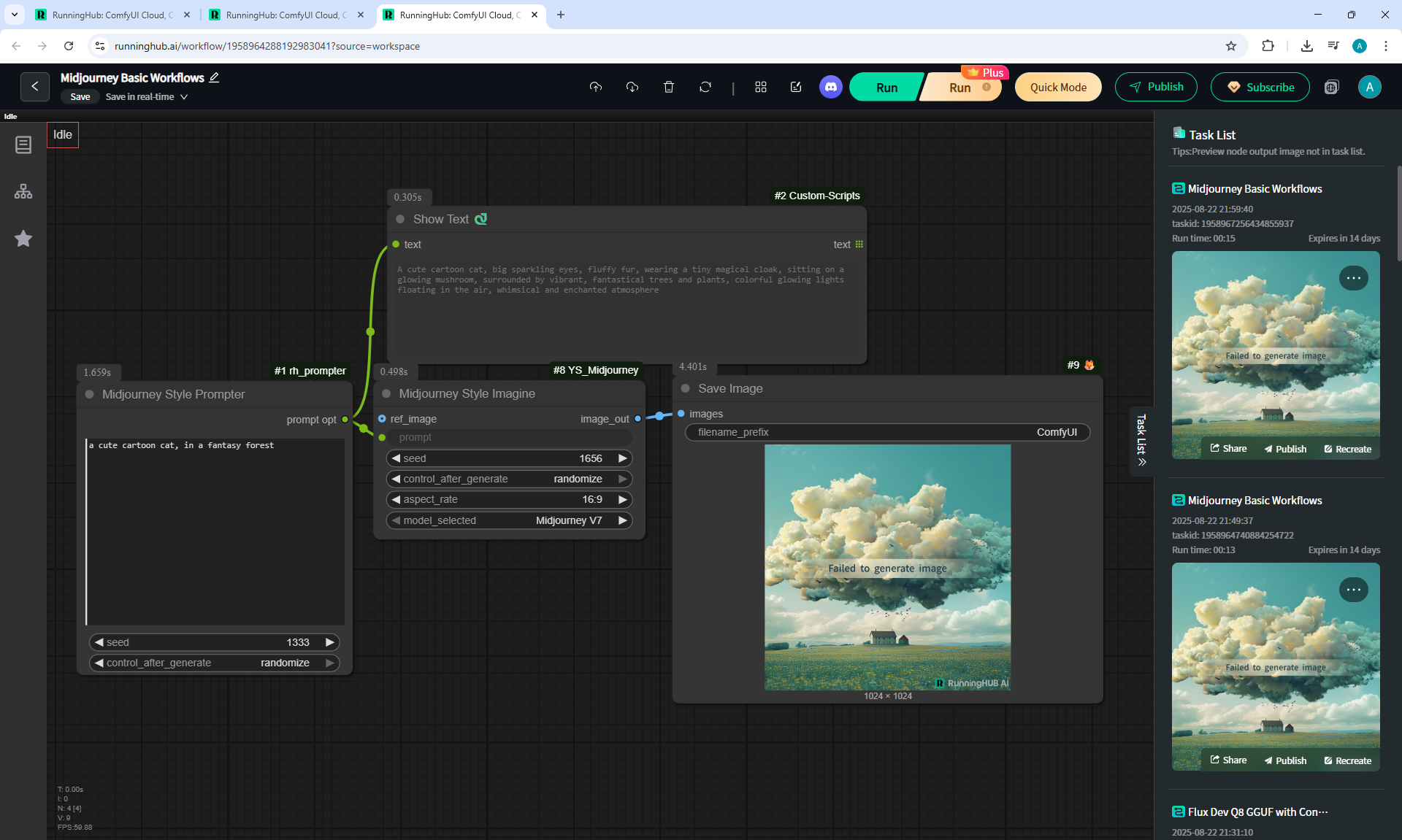Expand the Save in real-time dropdown
The image size is (1402, 840).
[184, 97]
